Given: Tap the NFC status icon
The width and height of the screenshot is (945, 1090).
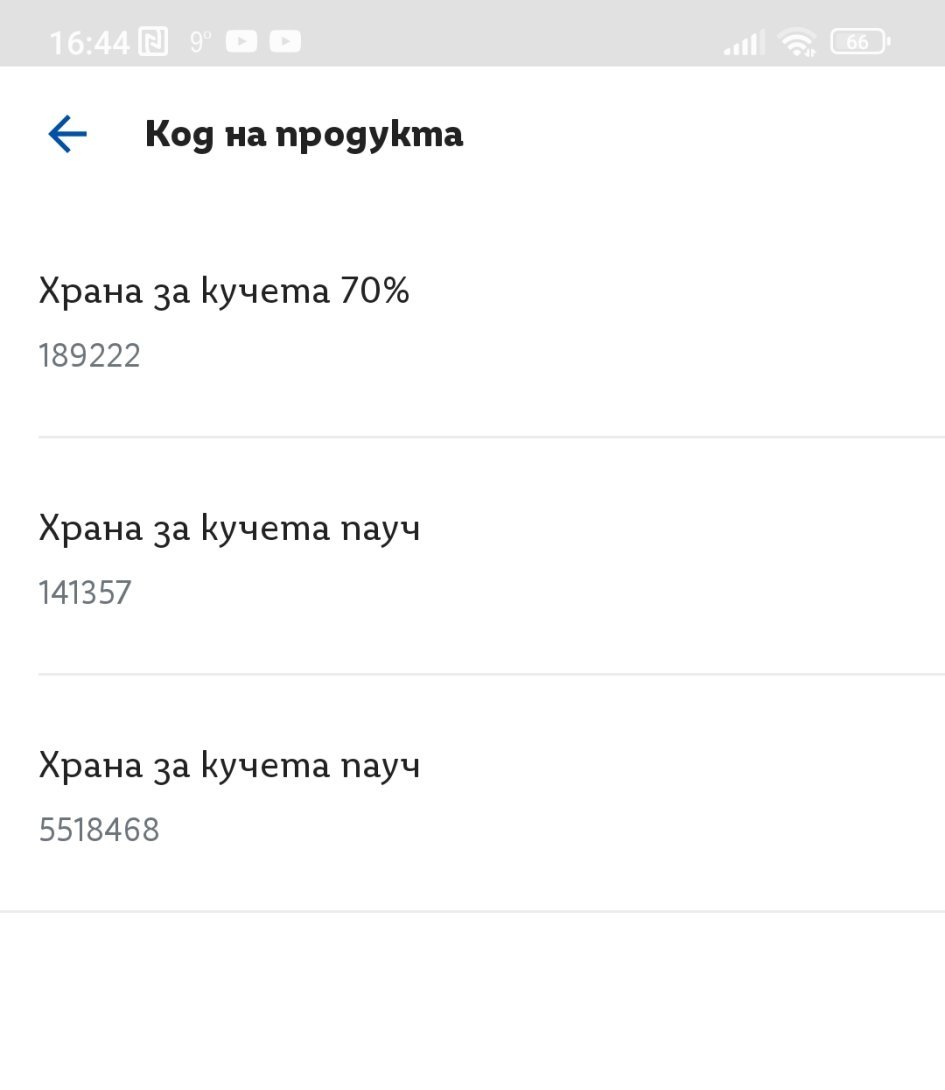Looking at the screenshot, I should [153, 42].
